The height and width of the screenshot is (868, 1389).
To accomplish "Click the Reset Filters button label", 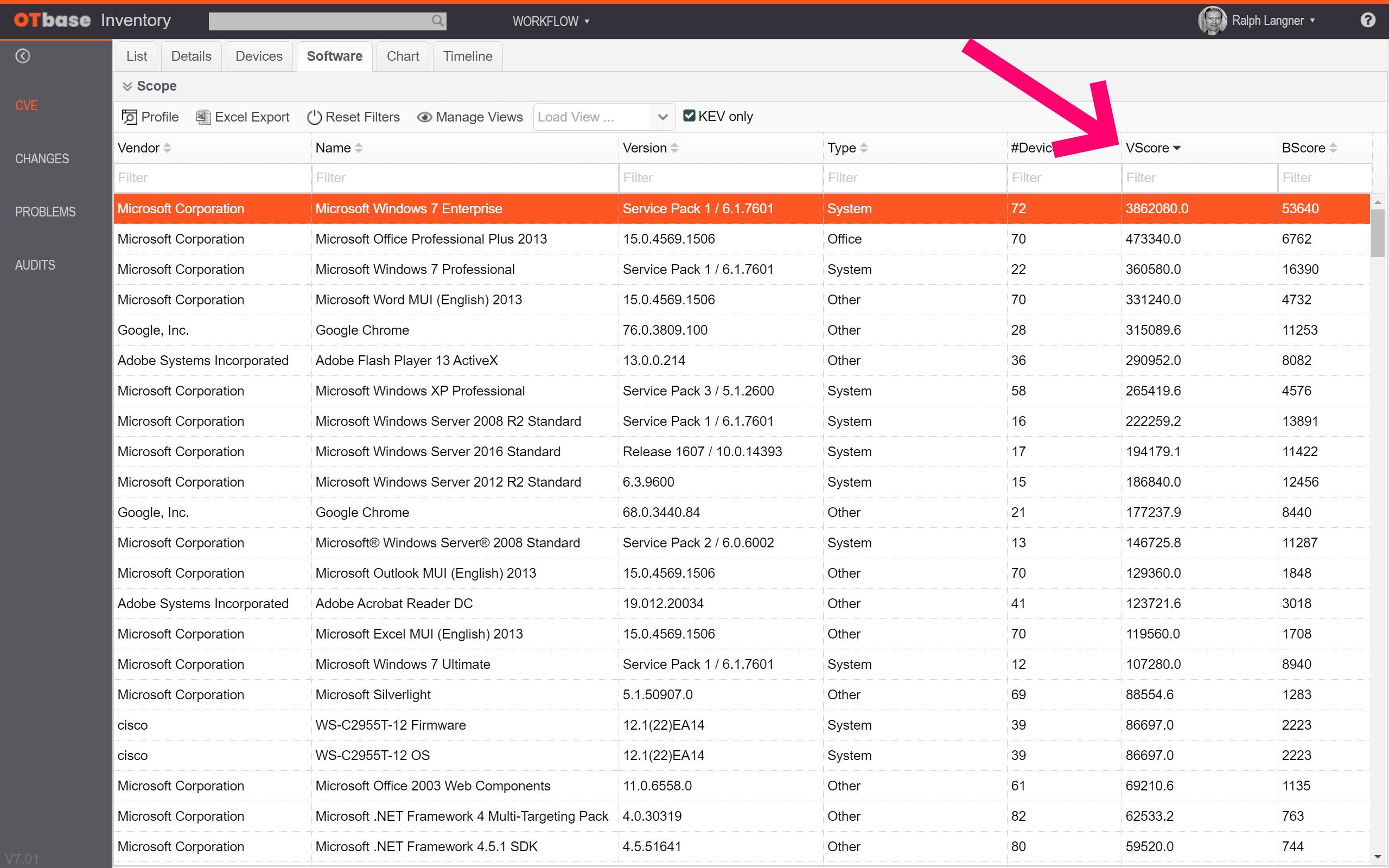I will (363, 117).
